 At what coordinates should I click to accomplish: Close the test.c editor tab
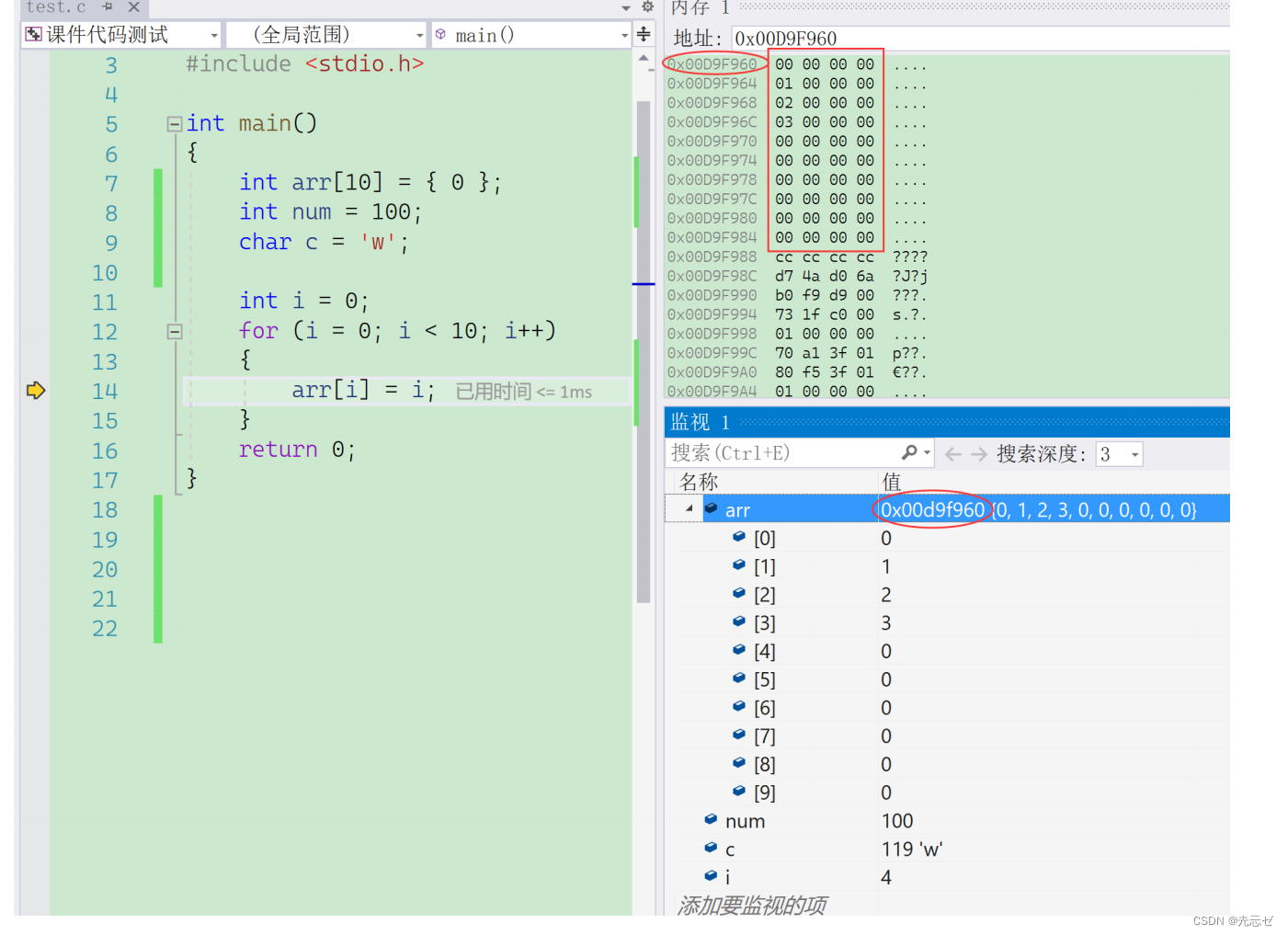click(x=134, y=6)
